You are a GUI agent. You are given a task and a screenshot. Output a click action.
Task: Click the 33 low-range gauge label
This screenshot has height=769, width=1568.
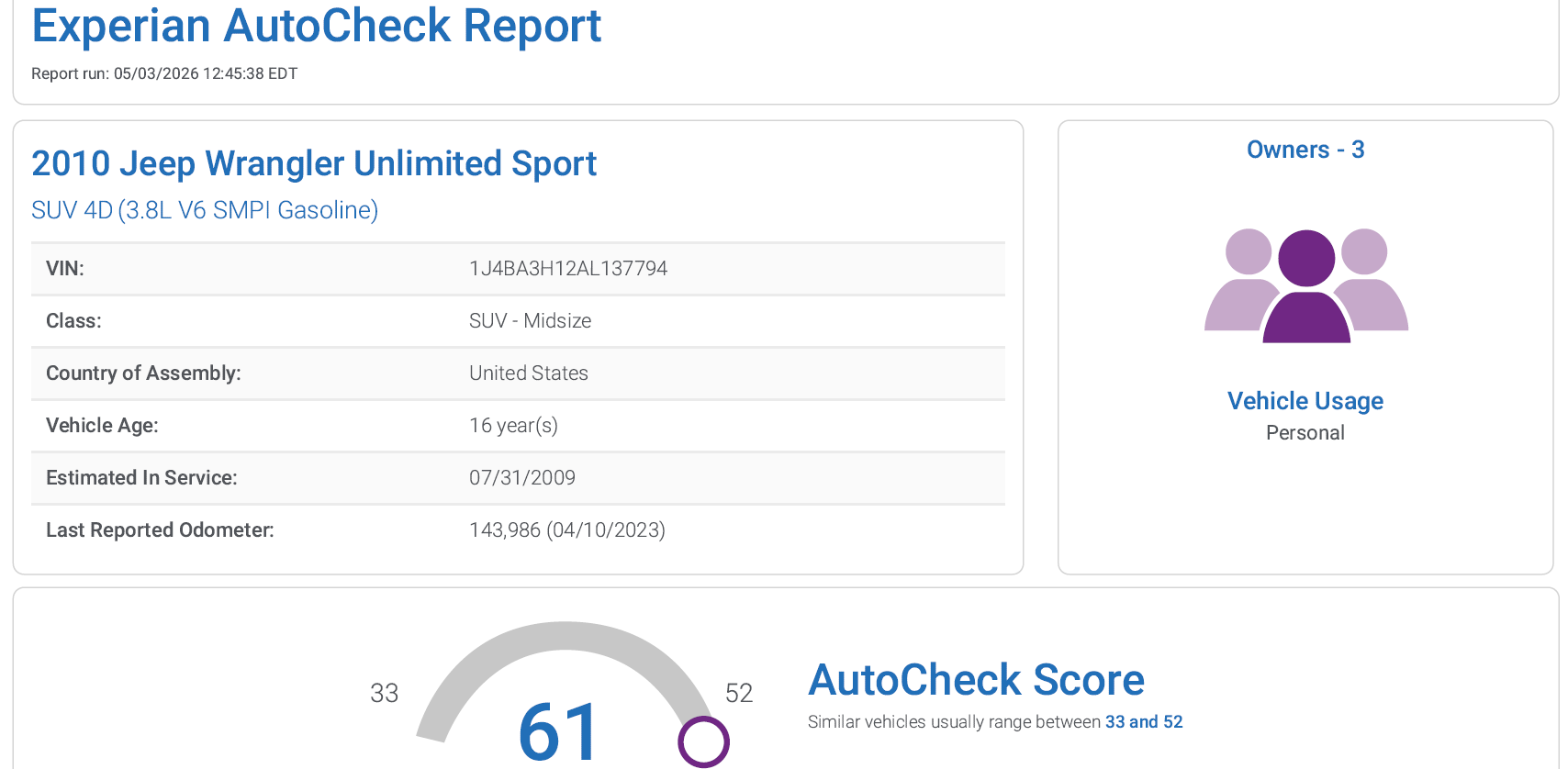tap(385, 693)
